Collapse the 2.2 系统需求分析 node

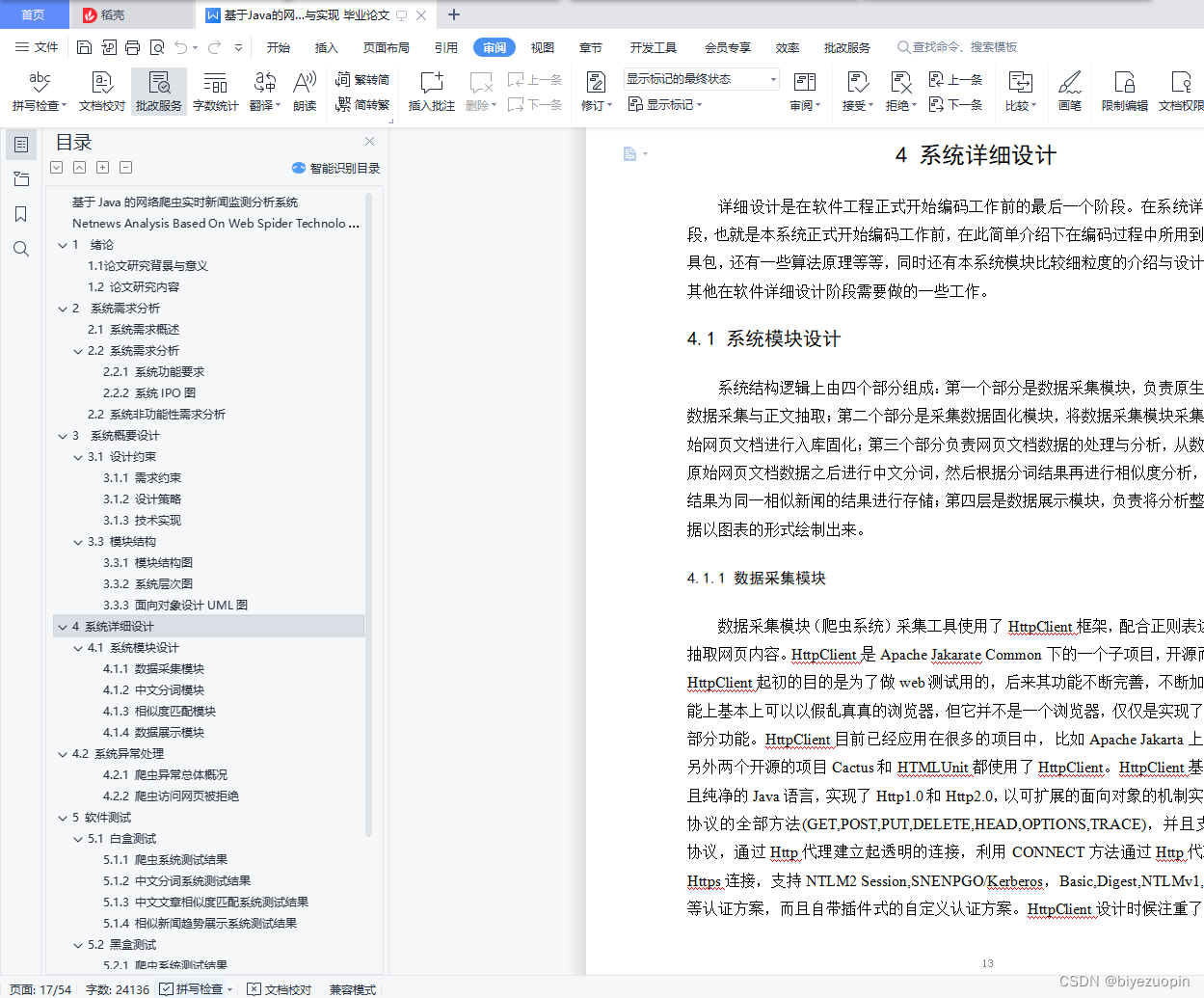point(78,351)
